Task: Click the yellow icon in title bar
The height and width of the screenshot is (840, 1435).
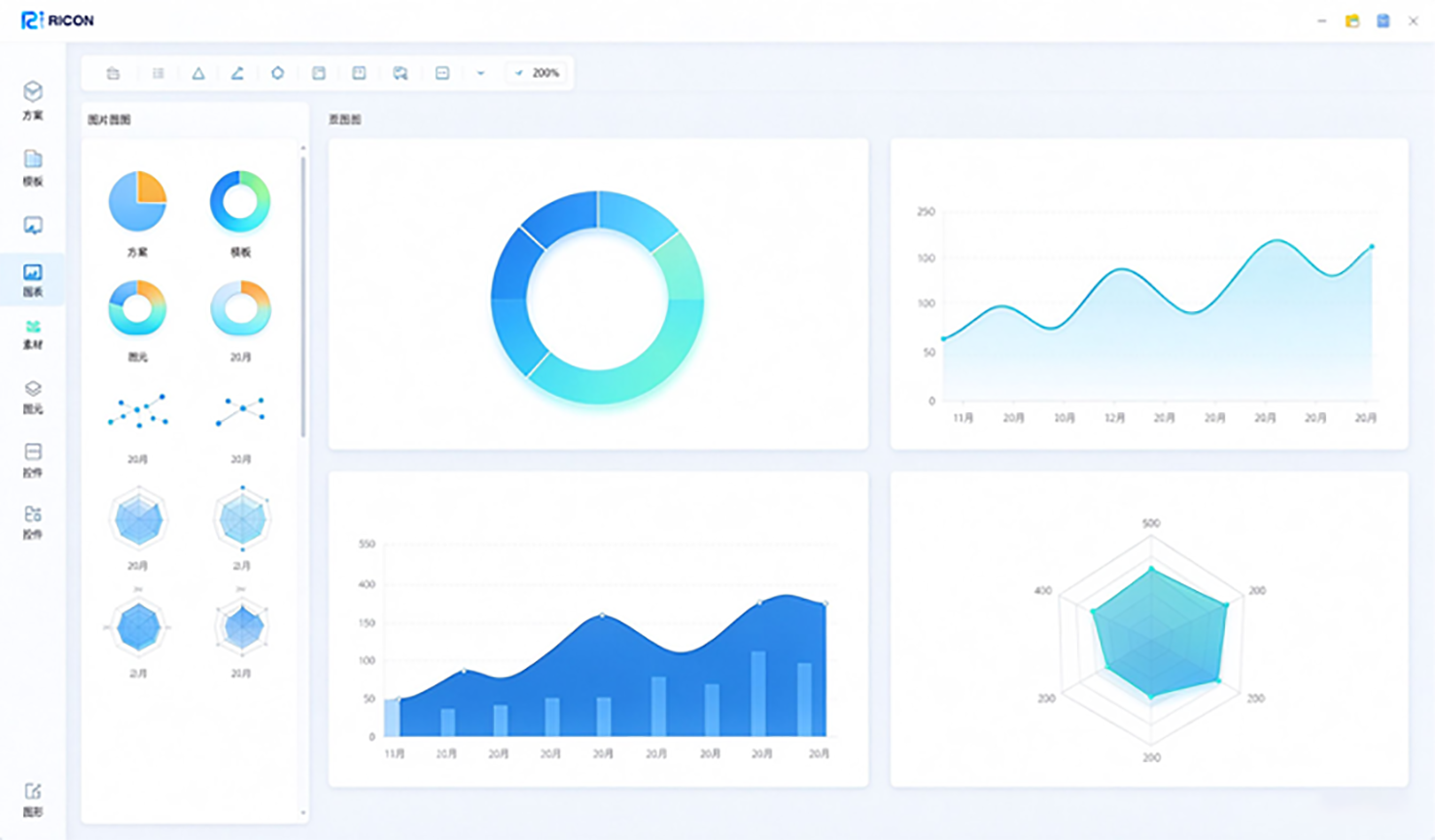Action: point(1352,20)
